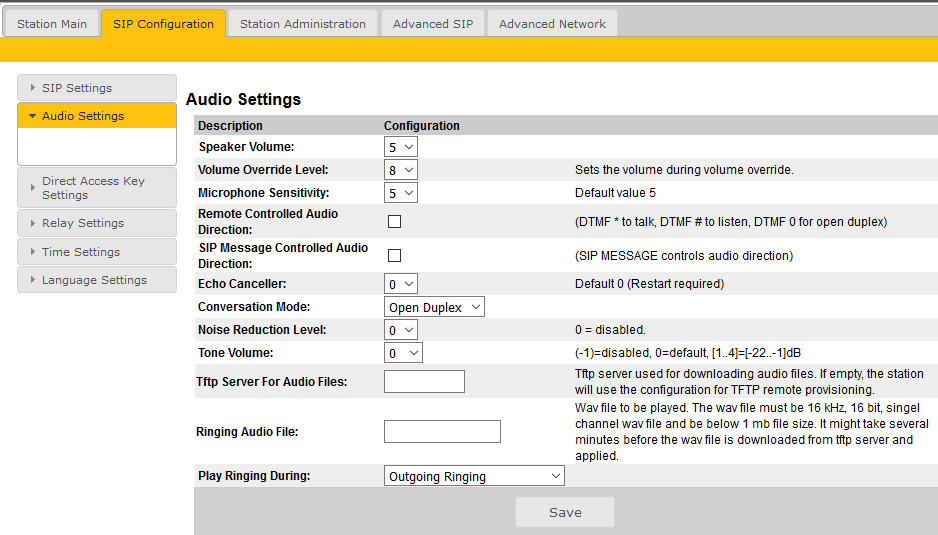The width and height of the screenshot is (938, 535).
Task: Open the Speaker Volume dropdown
Action: coord(401,147)
